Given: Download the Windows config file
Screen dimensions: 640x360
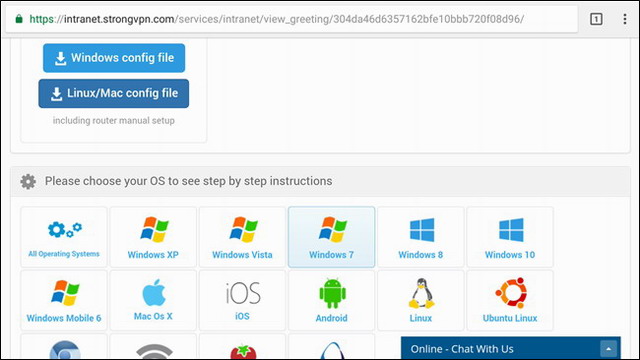Looking at the screenshot, I should (114, 58).
